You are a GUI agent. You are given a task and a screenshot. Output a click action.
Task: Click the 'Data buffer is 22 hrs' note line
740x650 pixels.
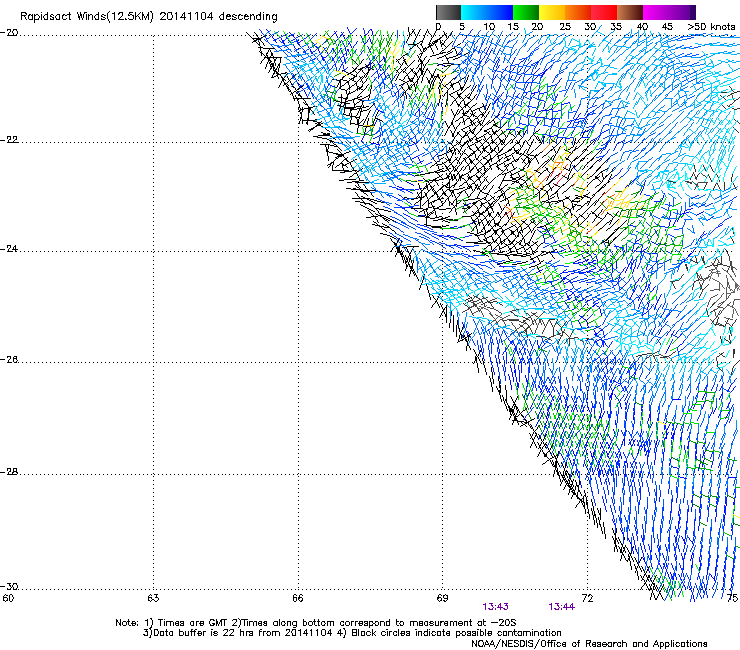pos(352,633)
